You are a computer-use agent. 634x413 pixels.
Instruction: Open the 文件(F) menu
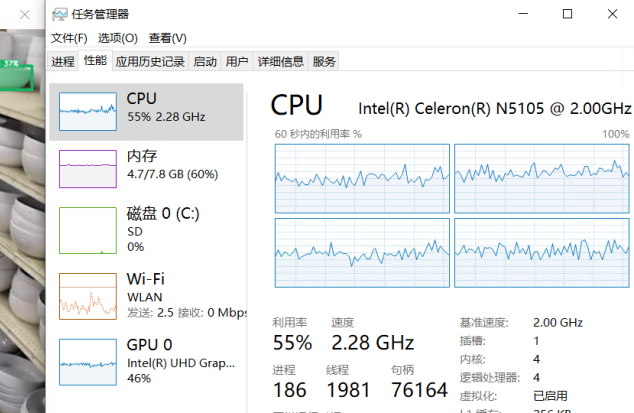pos(69,38)
